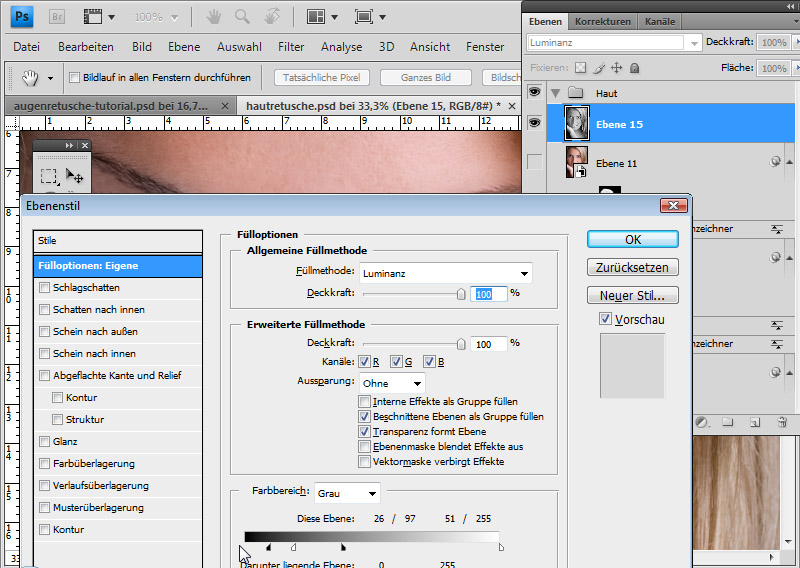The height and width of the screenshot is (568, 800).
Task: Click the Neuer Stil... button
Action: pyautogui.click(x=633, y=295)
